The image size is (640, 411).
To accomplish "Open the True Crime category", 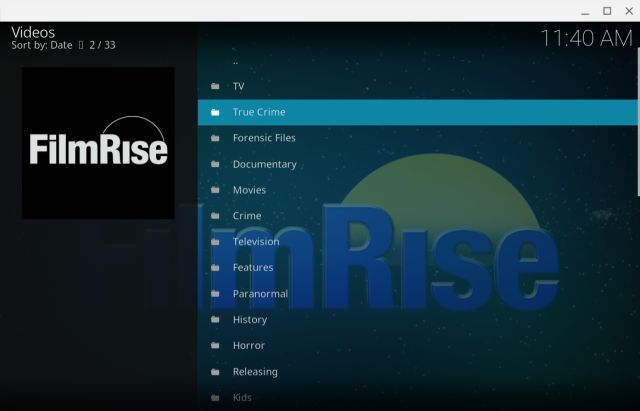I will (x=417, y=112).
